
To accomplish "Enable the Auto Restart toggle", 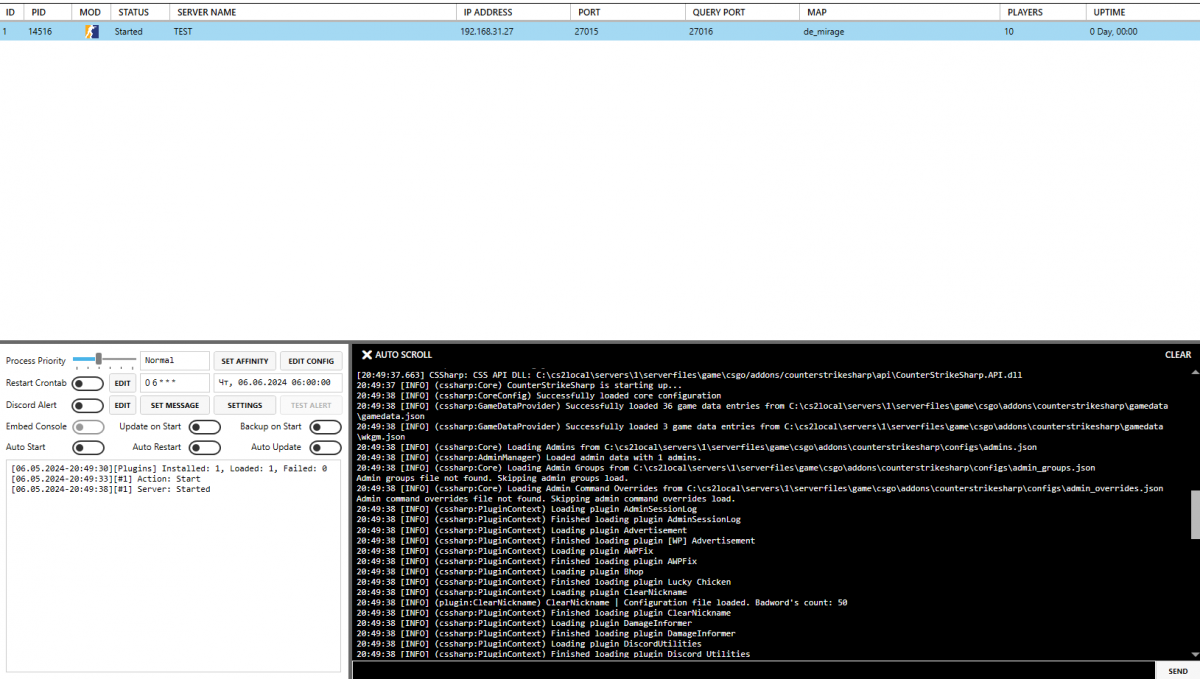I will pos(204,448).
